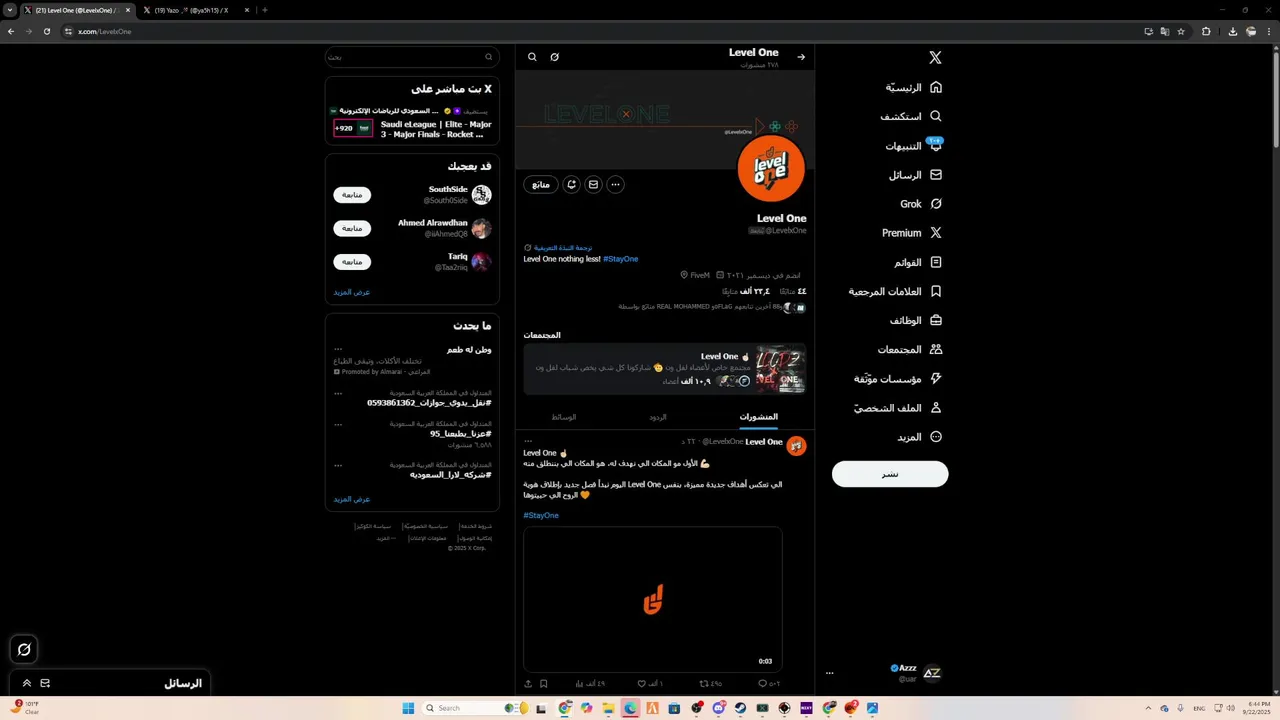This screenshot has width=1280, height=720.
Task: Open the profile more options ellipsis button
Action: coord(615,184)
